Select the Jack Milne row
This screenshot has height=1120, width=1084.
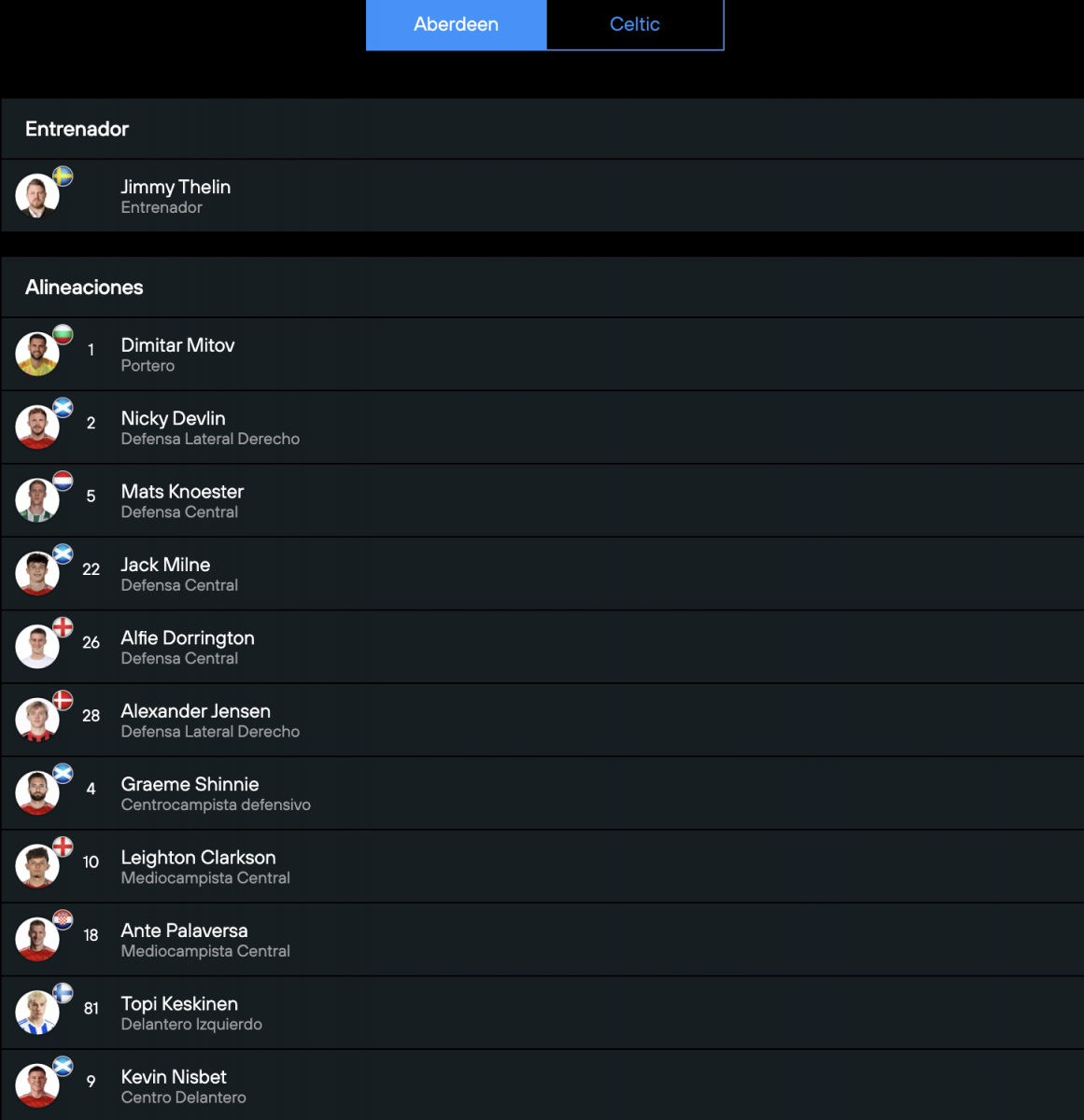[542, 574]
